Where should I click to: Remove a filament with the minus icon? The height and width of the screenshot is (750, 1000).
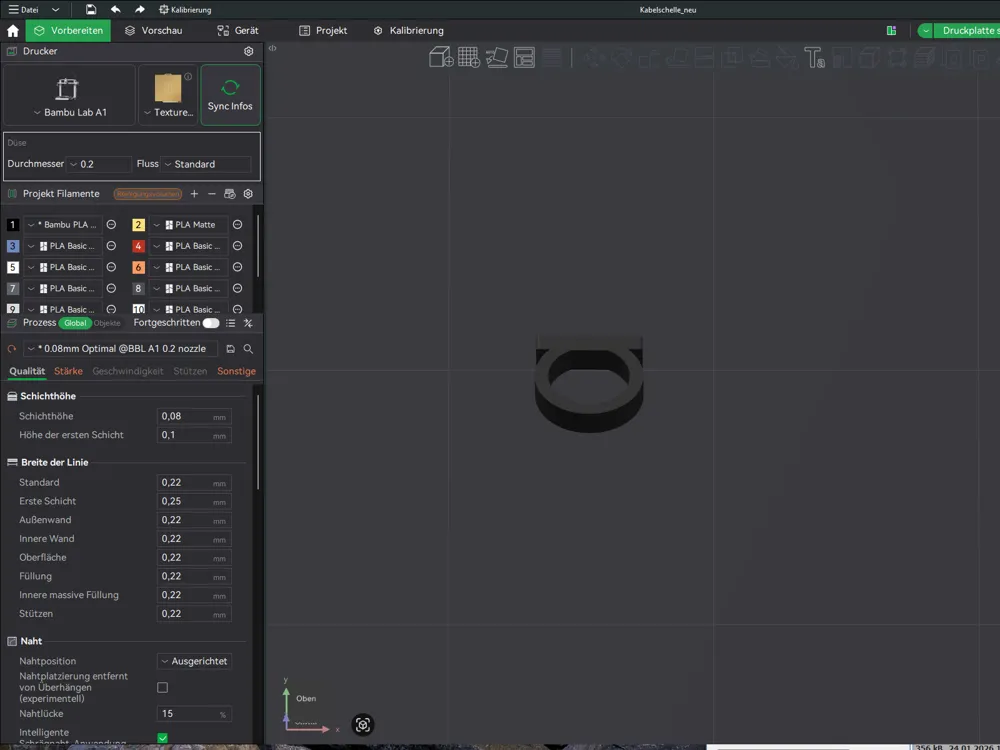click(212, 194)
